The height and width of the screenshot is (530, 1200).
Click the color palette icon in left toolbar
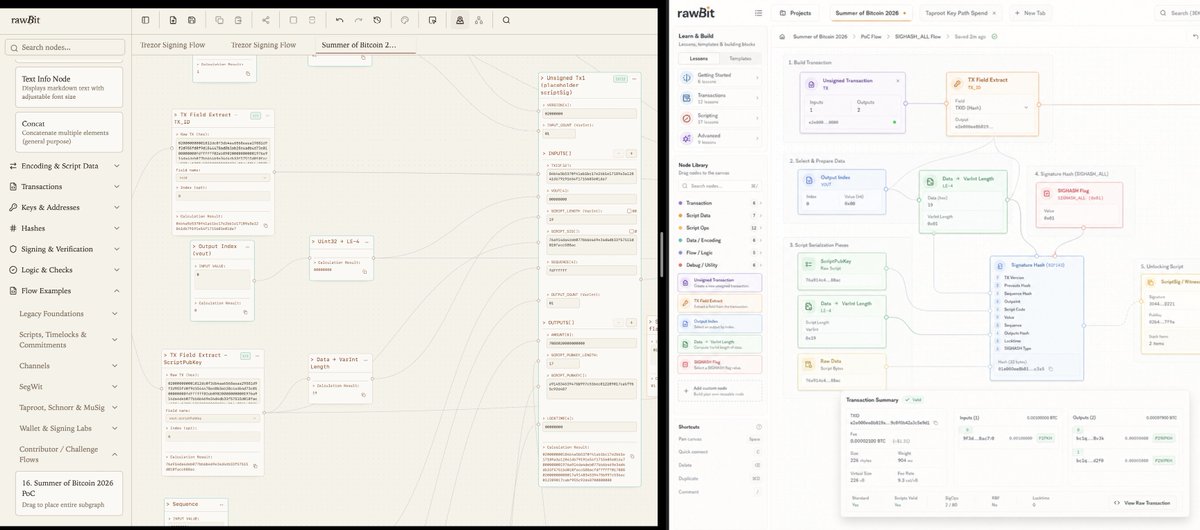pos(404,19)
